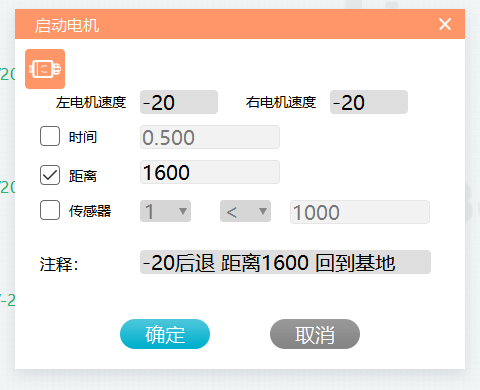Click the distance field showing 1600
The height and width of the screenshot is (390, 480).
(x=210, y=172)
